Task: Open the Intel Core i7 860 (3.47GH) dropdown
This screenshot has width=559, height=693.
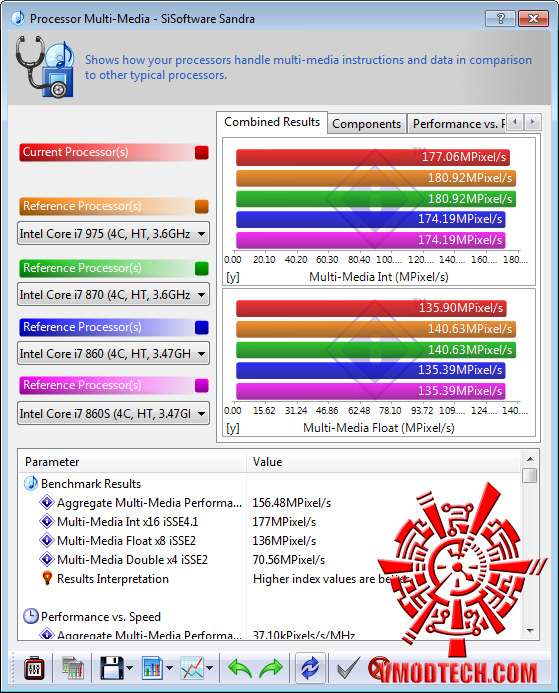Action: pyautogui.click(x=113, y=354)
